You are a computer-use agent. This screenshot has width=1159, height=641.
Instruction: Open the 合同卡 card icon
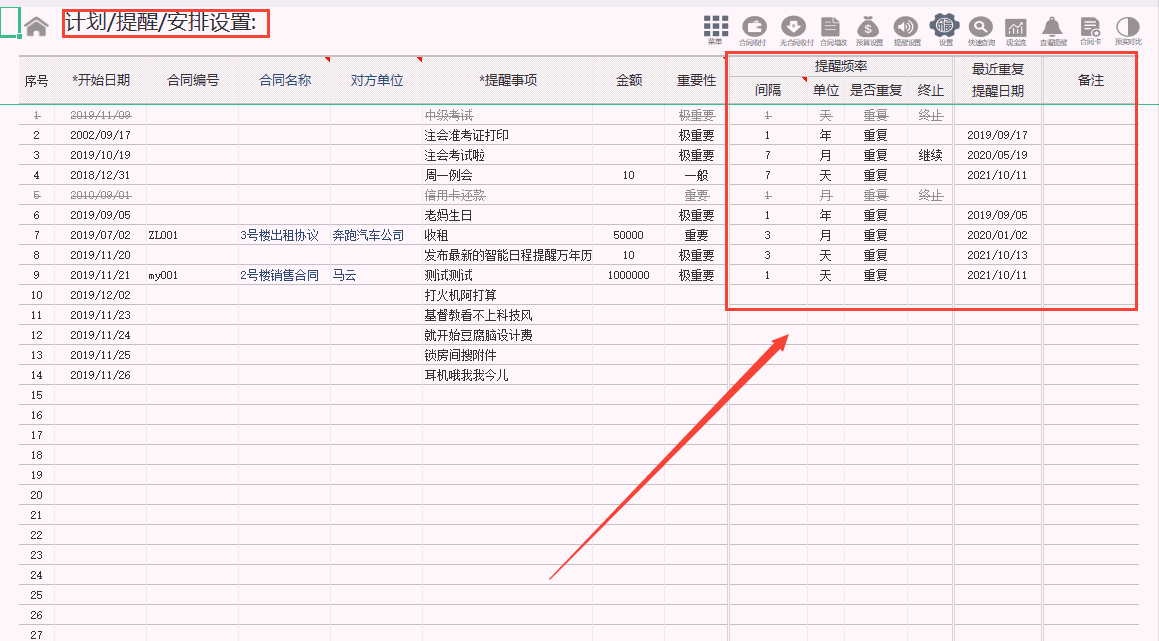tap(1091, 25)
